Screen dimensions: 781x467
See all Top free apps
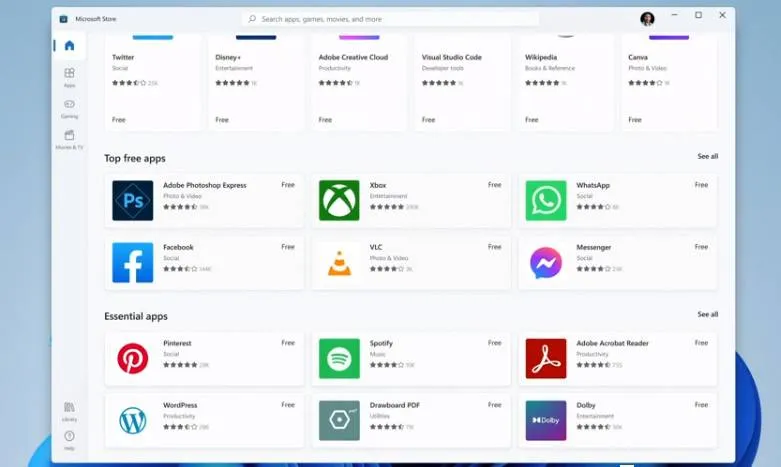[x=707, y=156]
